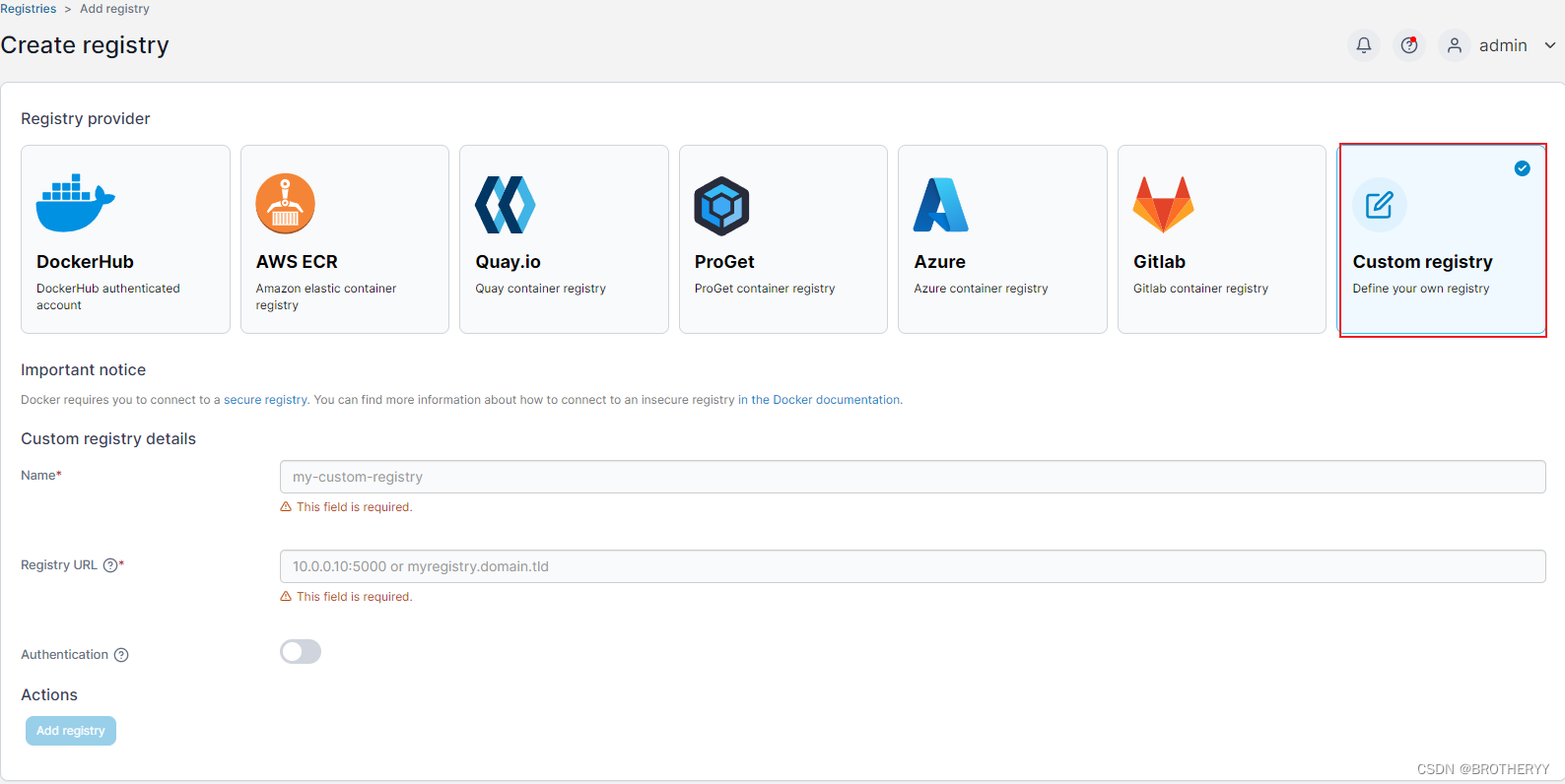Click 'Amazon elastic container registry' description
The height and width of the screenshot is (784, 1565).
pos(326,296)
